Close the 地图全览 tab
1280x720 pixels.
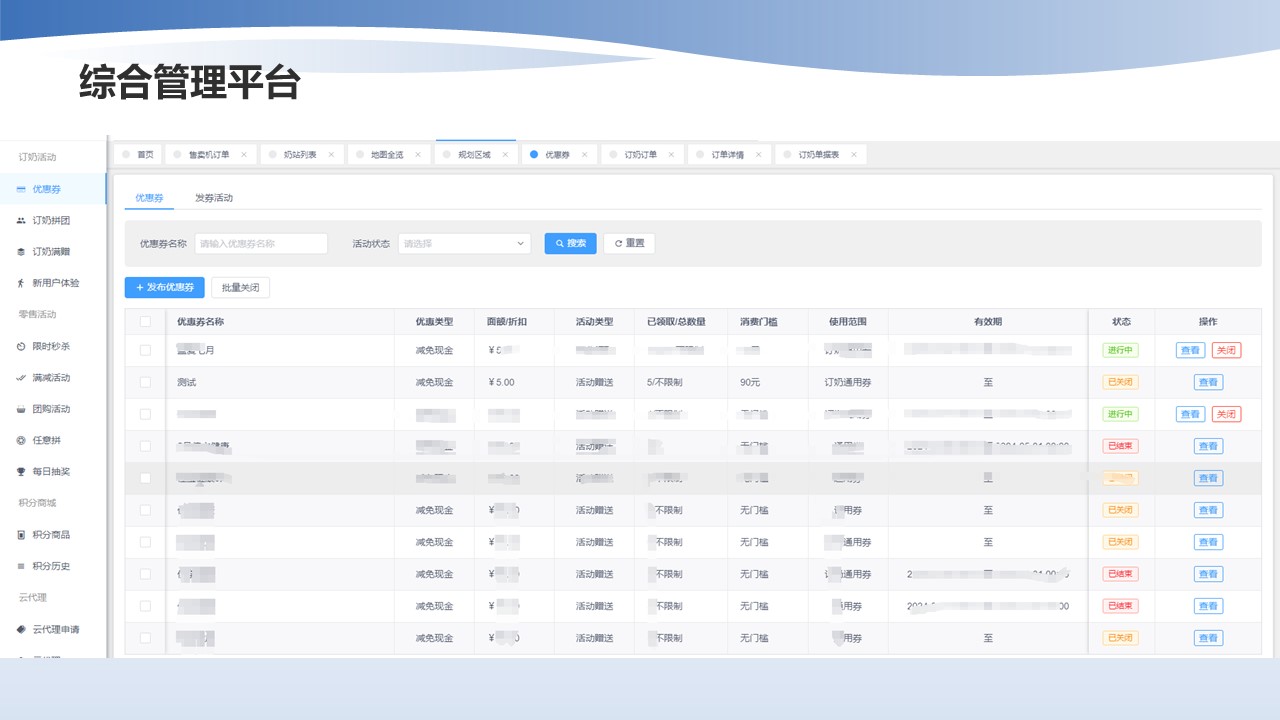[x=418, y=155]
